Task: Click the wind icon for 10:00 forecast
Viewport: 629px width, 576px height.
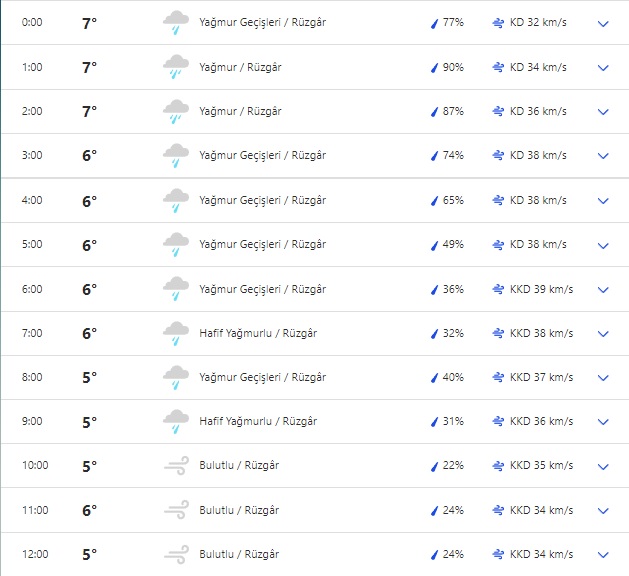Action: tap(176, 466)
